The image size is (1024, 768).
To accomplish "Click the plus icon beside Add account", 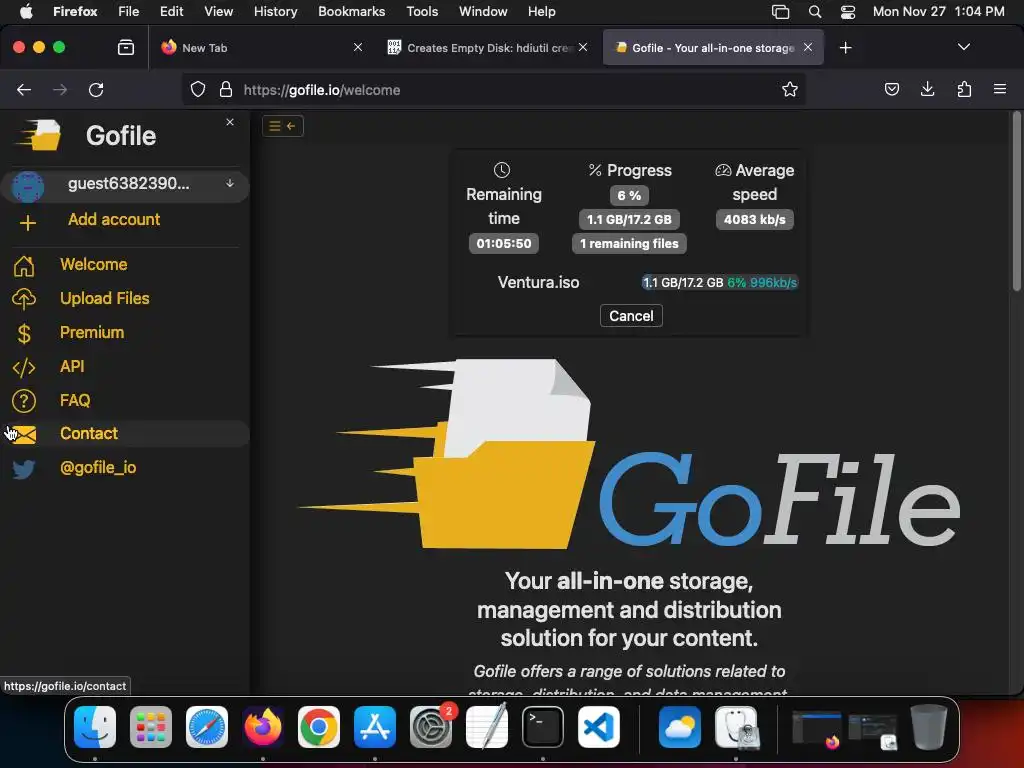I will point(27,223).
